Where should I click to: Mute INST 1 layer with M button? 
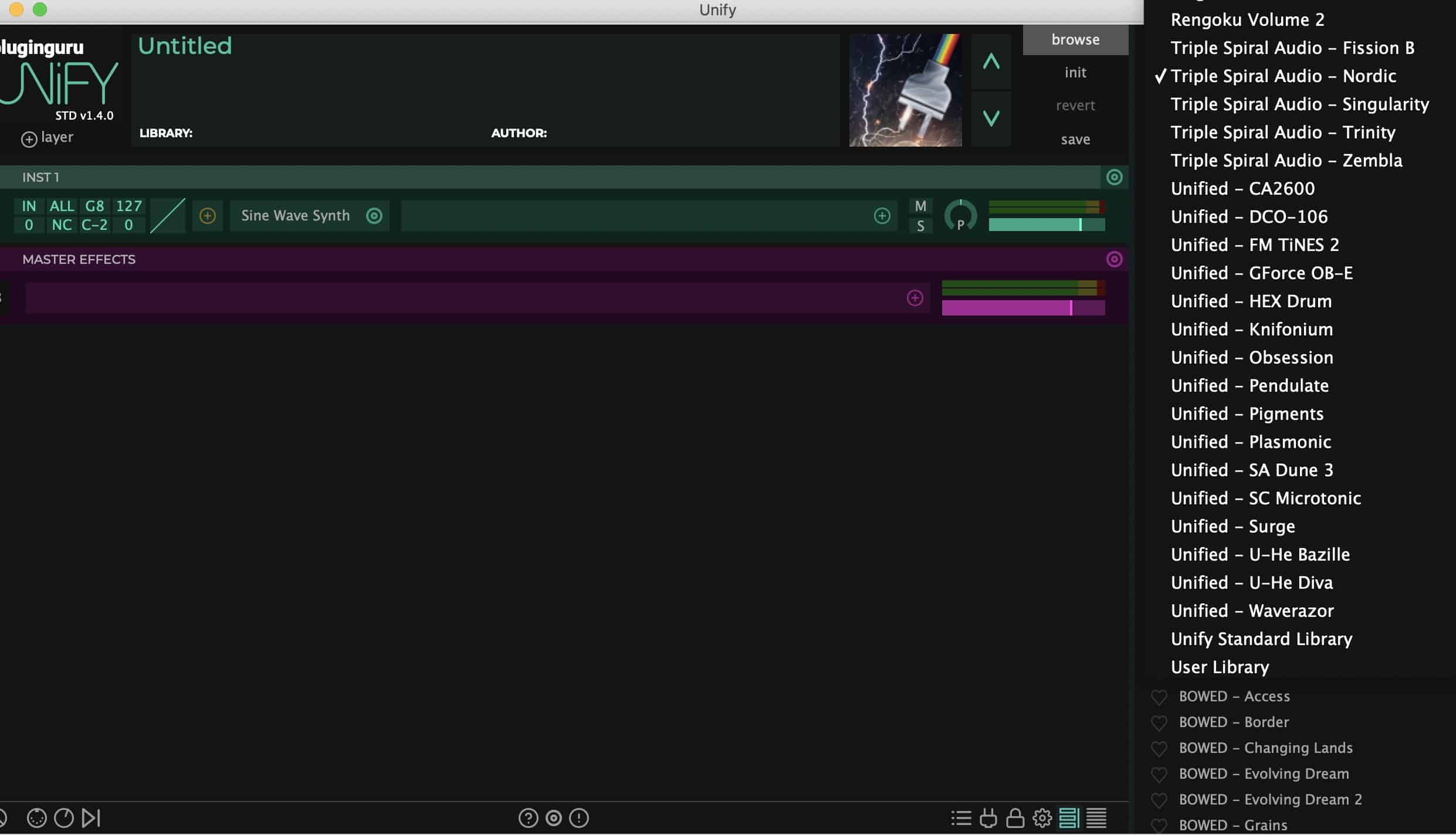point(920,206)
